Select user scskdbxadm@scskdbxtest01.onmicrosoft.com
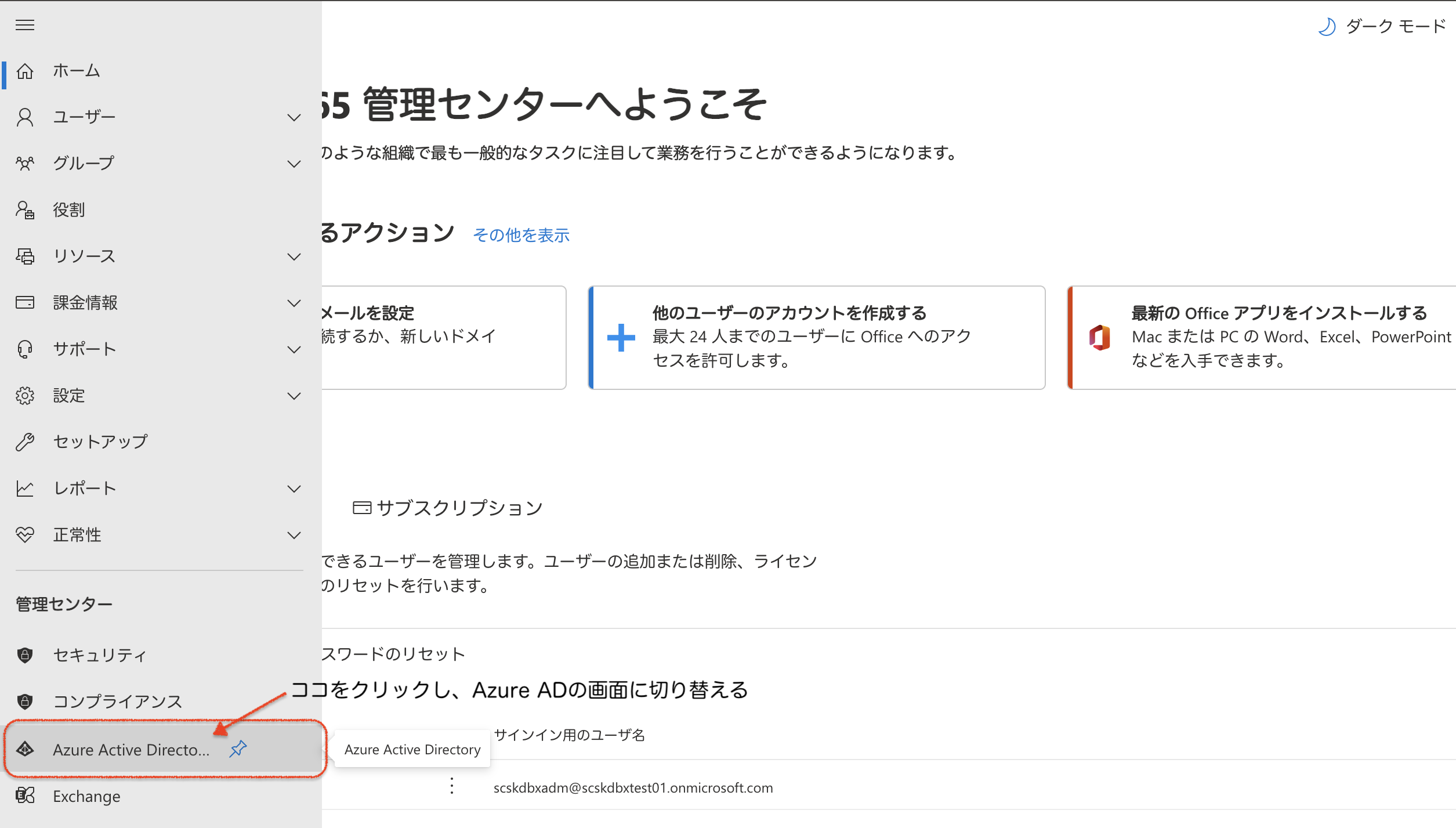The image size is (1456, 828). (633, 787)
